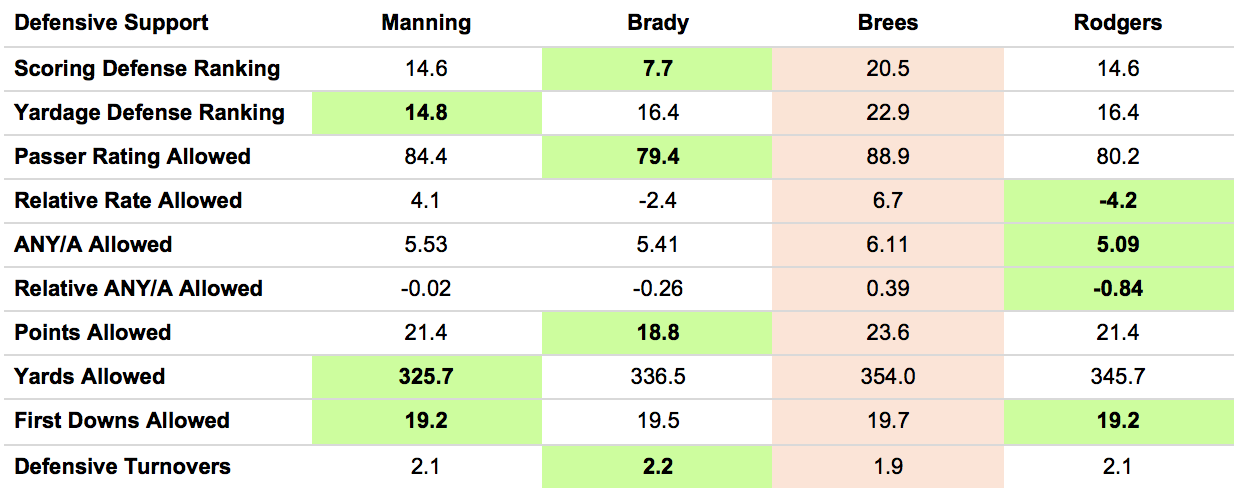Select the ANY/A Allowed row label

pyautogui.click(x=93, y=245)
